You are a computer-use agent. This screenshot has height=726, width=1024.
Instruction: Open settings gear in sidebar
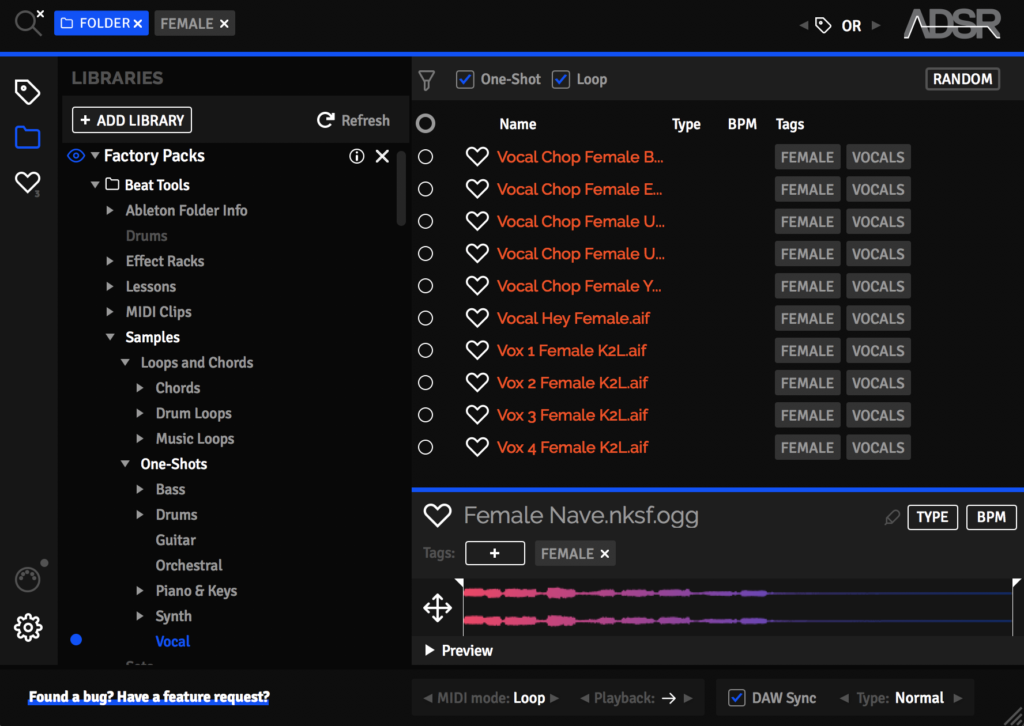click(28, 627)
